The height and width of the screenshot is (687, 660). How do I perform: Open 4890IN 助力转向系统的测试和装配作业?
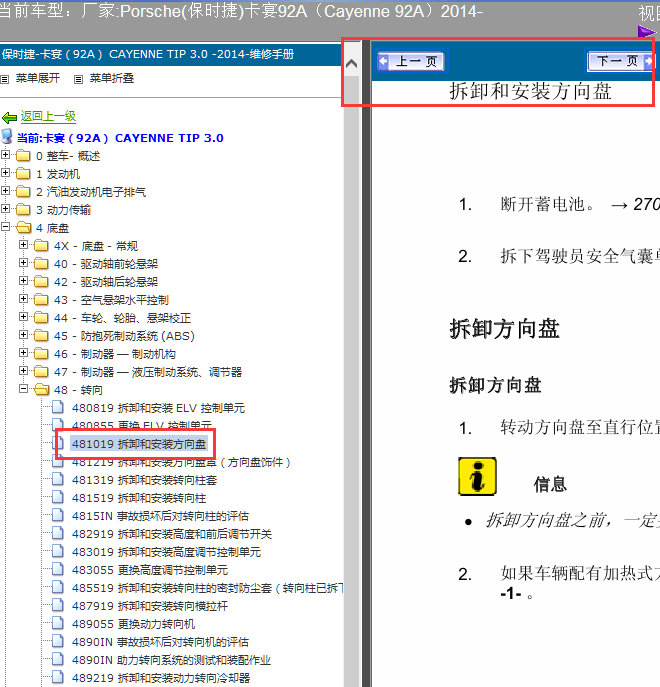[x=171, y=660]
